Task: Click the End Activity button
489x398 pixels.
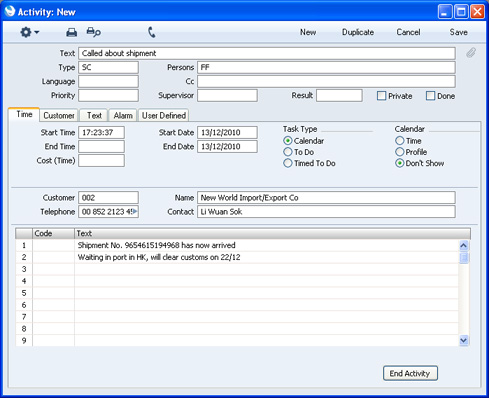Action: 410,373
